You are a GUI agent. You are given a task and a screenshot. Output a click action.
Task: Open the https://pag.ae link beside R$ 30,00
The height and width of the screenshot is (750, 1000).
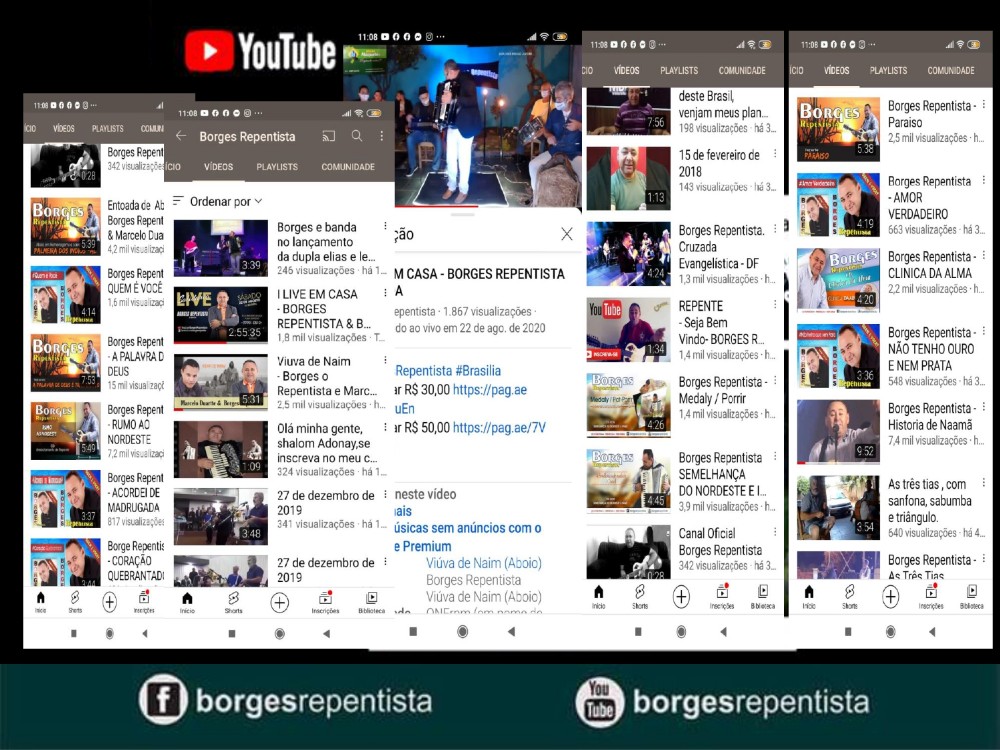coord(490,390)
